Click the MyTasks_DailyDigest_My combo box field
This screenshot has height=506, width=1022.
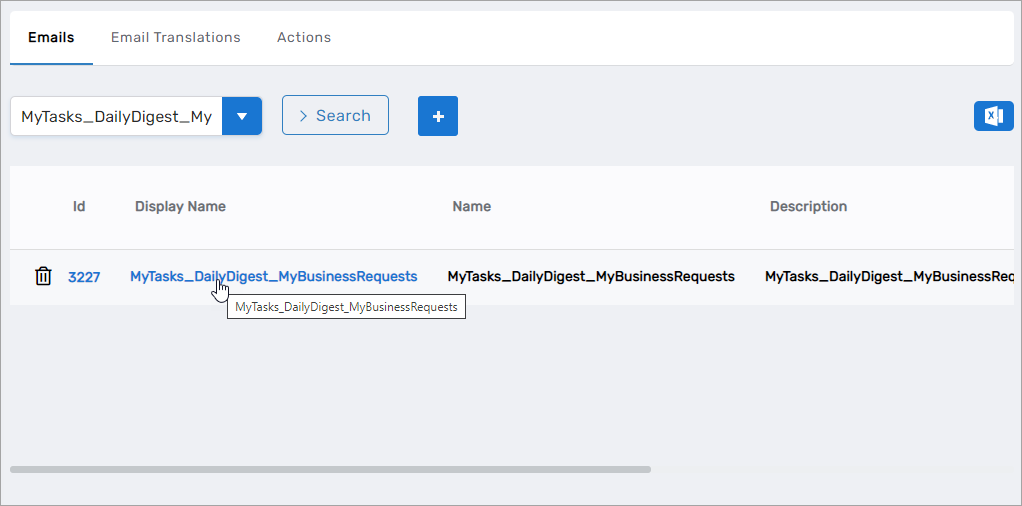click(116, 116)
